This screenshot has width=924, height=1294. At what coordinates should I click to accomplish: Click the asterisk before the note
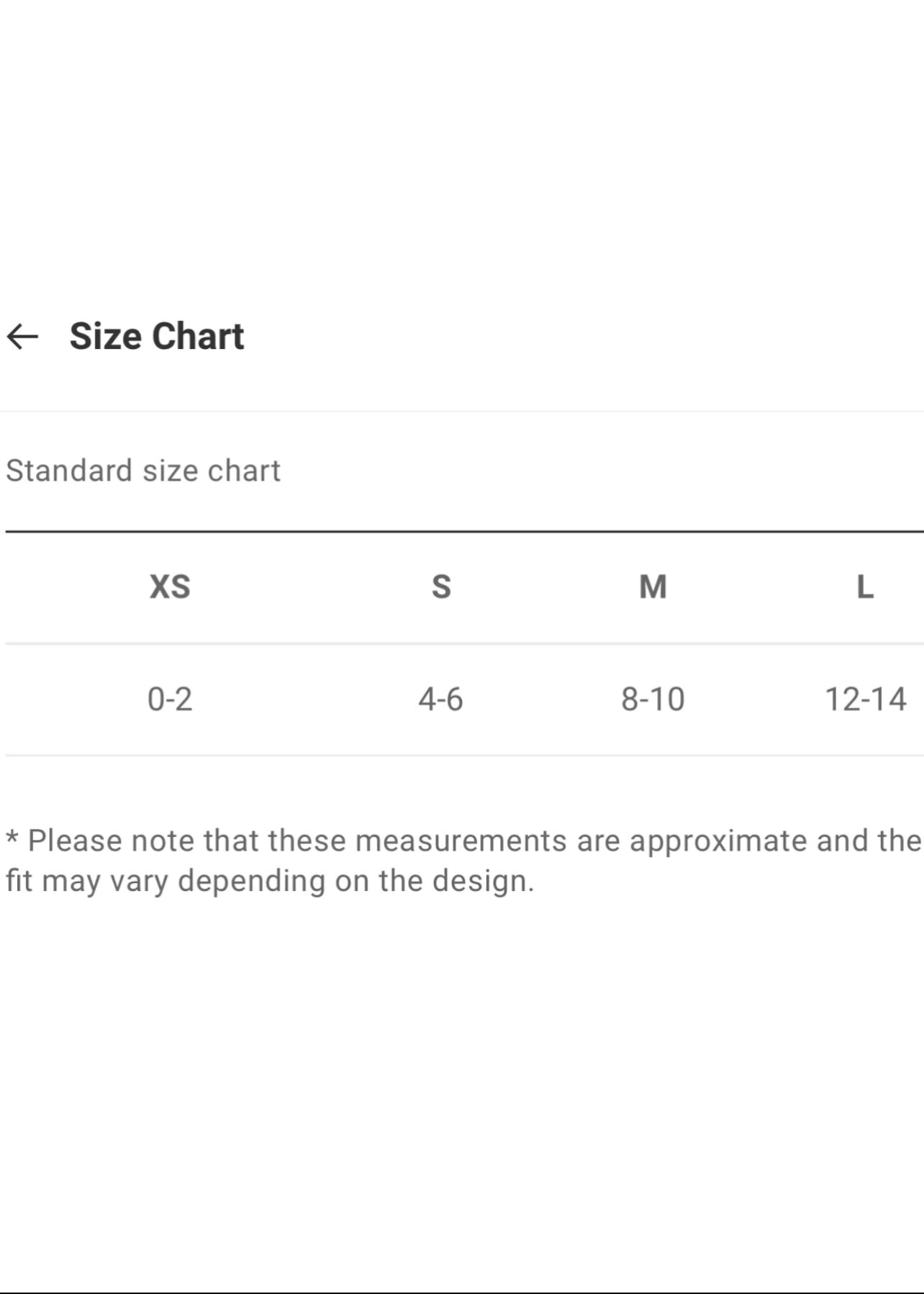pos(12,839)
